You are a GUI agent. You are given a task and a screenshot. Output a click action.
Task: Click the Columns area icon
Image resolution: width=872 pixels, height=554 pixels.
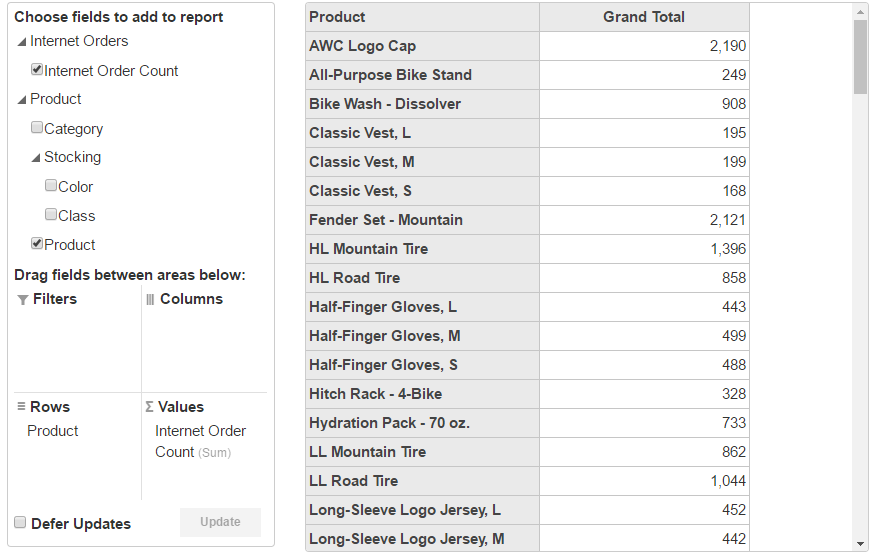pyautogui.click(x=150, y=299)
